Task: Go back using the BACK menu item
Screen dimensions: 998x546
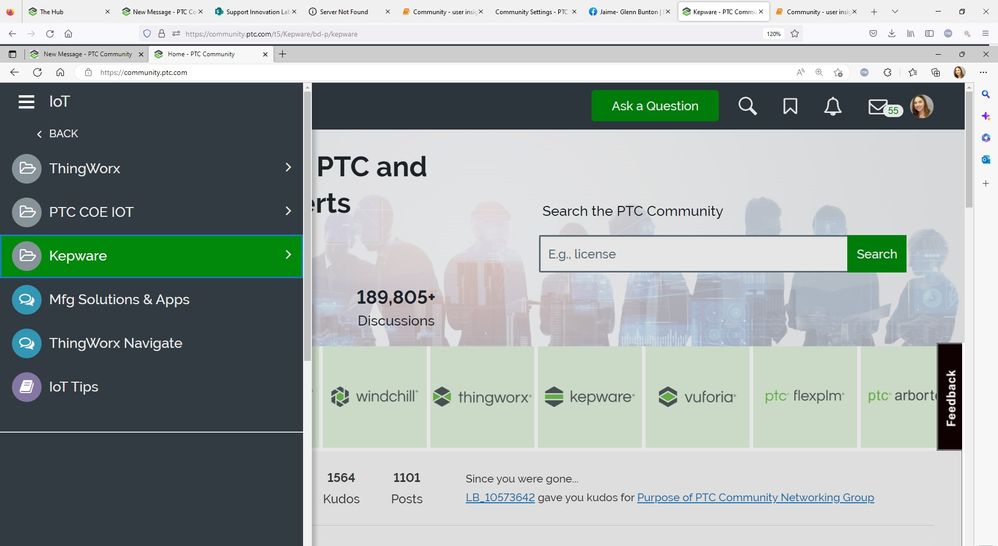Action: pyautogui.click(x=57, y=134)
